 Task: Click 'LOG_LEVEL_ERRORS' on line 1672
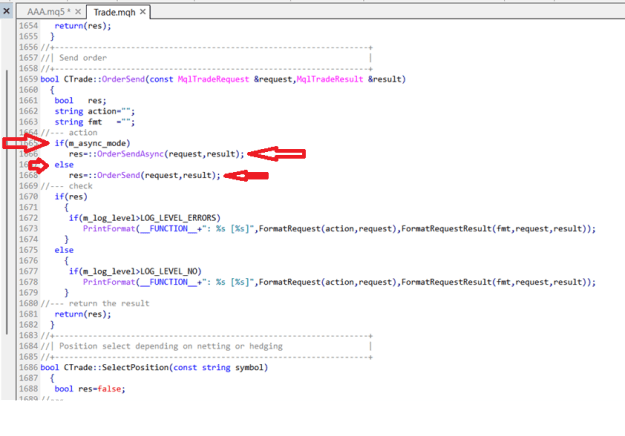[x=178, y=218]
